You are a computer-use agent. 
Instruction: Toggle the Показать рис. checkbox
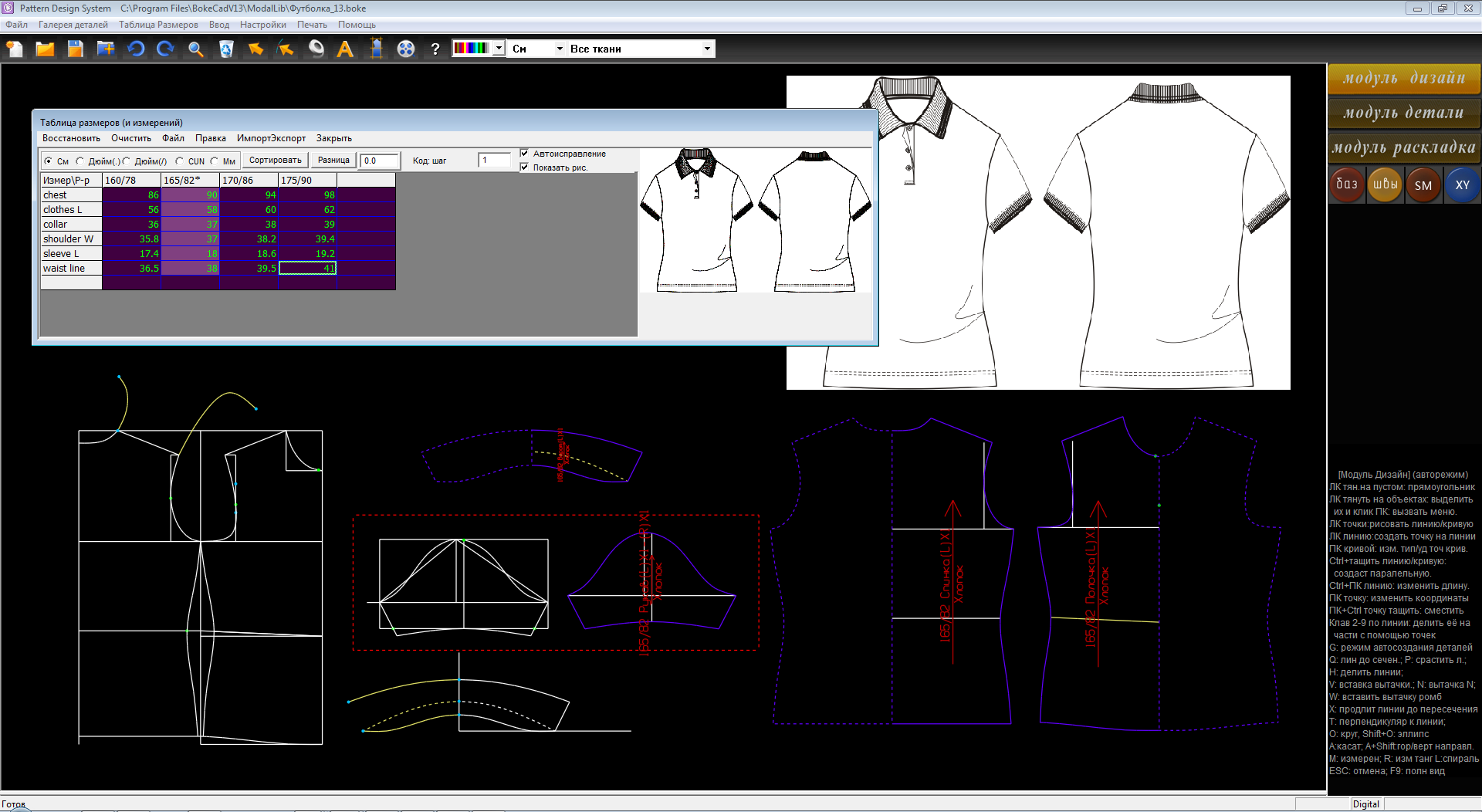pyautogui.click(x=525, y=167)
